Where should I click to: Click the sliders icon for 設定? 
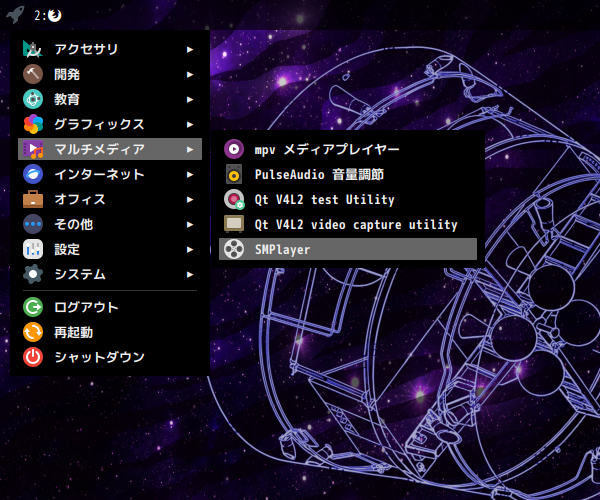click(33, 249)
